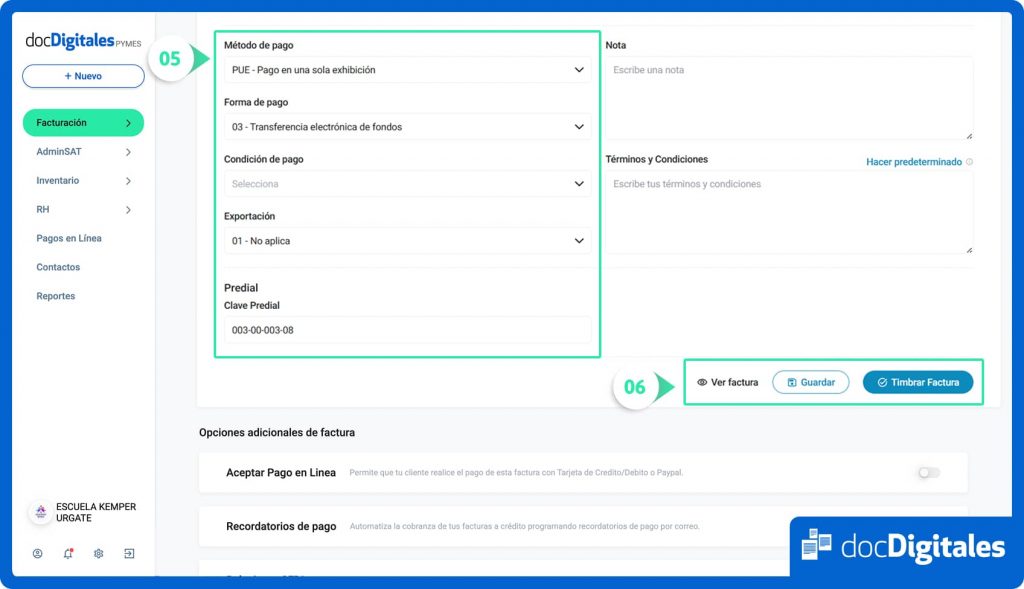
Task: Click the docDigitales PYMES logo
Action: 83,41
